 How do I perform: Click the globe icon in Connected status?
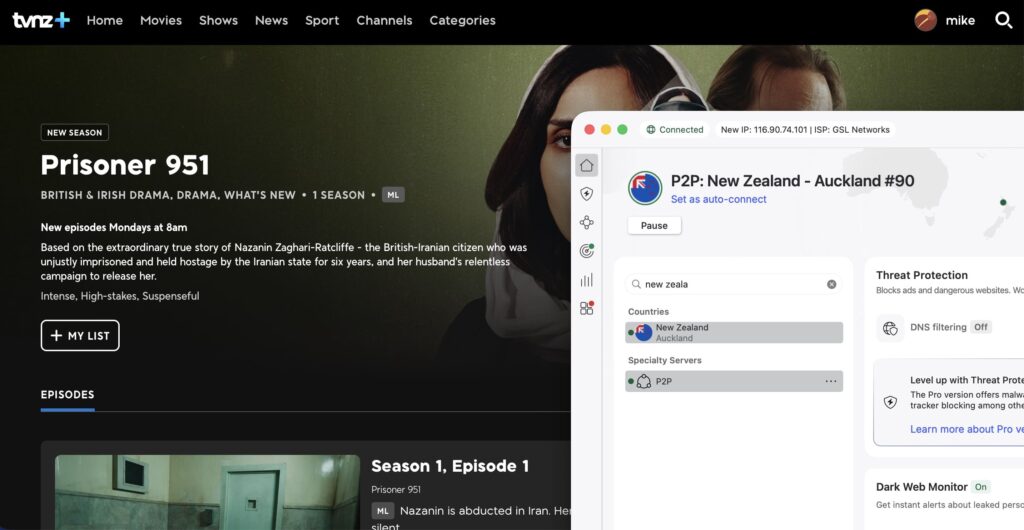click(650, 130)
